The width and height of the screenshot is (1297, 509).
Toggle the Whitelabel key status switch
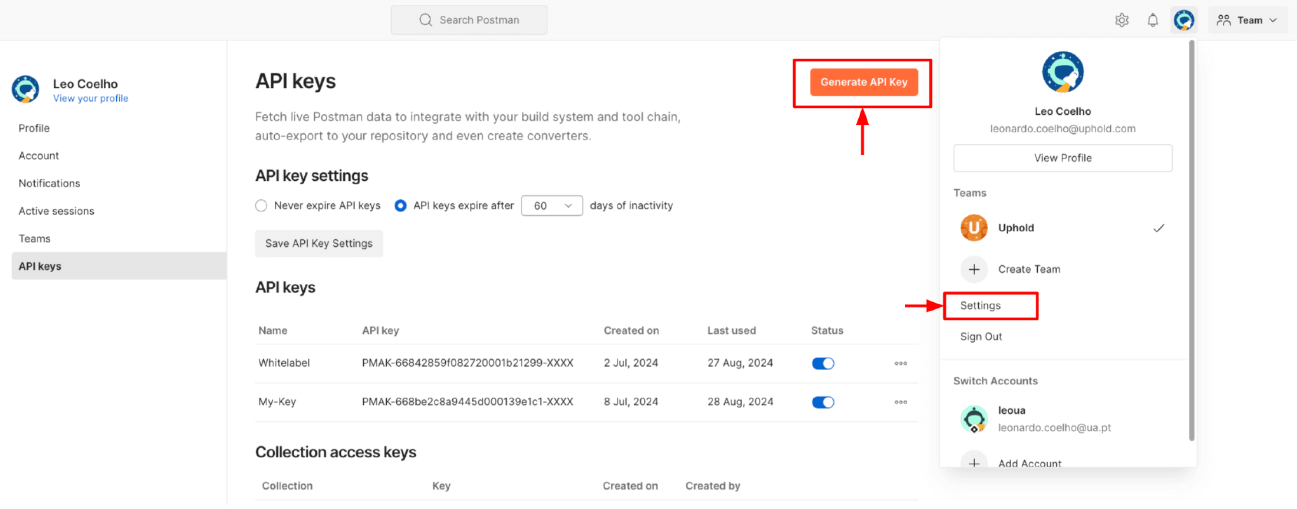tap(823, 363)
